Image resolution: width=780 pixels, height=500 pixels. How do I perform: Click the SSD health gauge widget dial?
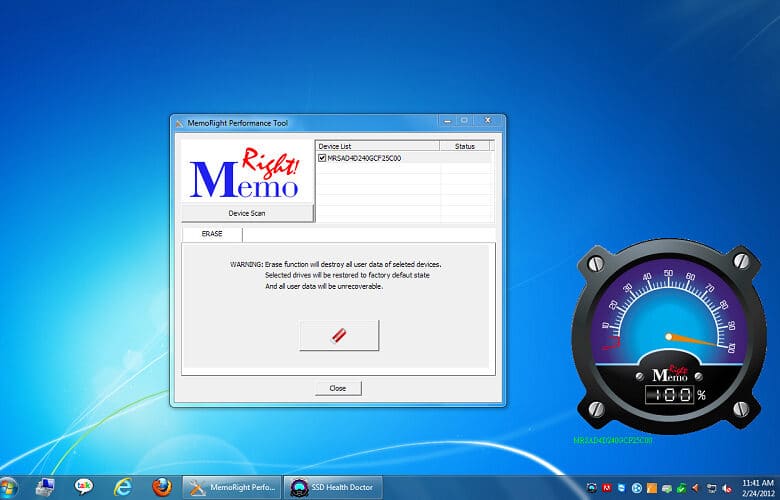pyautogui.click(x=669, y=336)
